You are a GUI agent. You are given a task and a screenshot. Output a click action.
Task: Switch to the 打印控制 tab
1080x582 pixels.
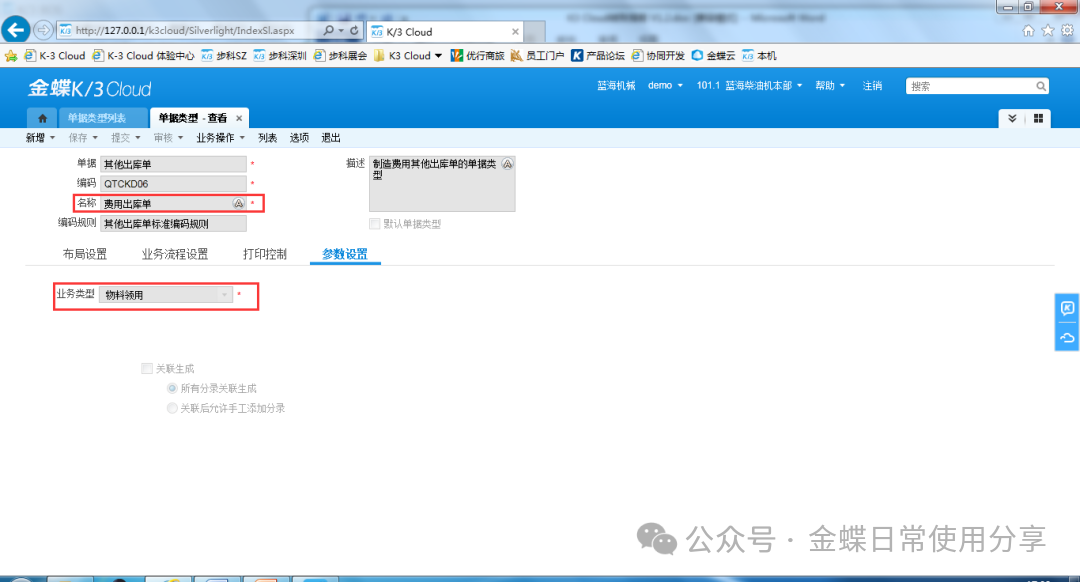pyautogui.click(x=265, y=254)
